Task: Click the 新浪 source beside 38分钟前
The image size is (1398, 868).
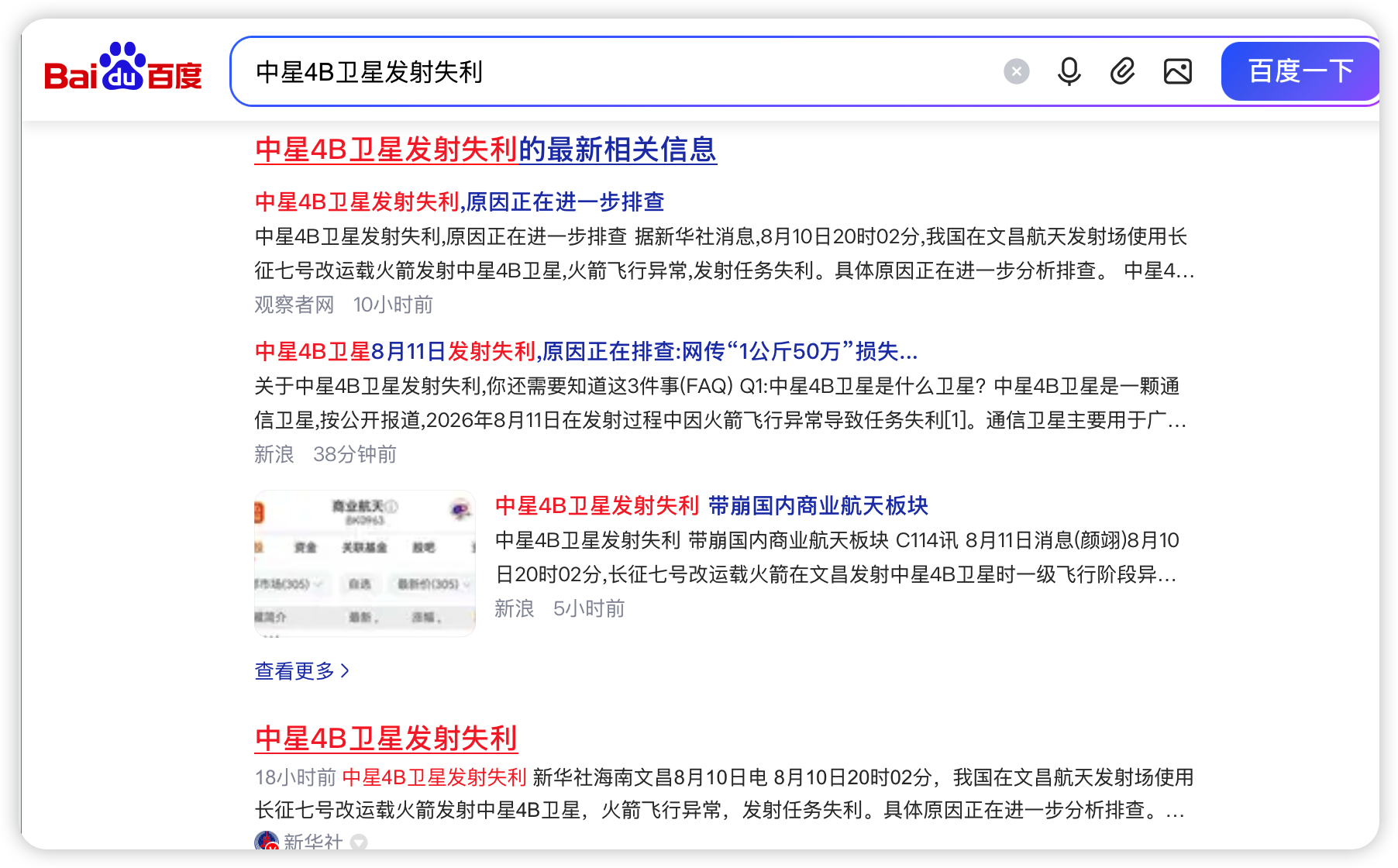Action: point(274,454)
